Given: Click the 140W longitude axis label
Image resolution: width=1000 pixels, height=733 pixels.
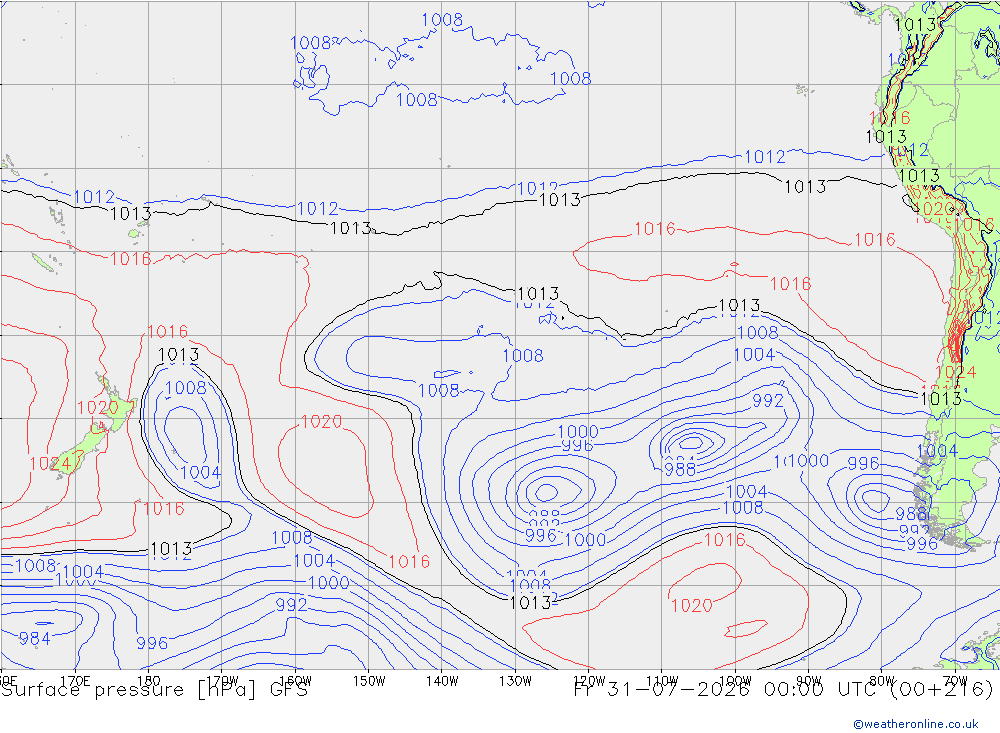Looking at the screenshot, I should pos(442,681).
